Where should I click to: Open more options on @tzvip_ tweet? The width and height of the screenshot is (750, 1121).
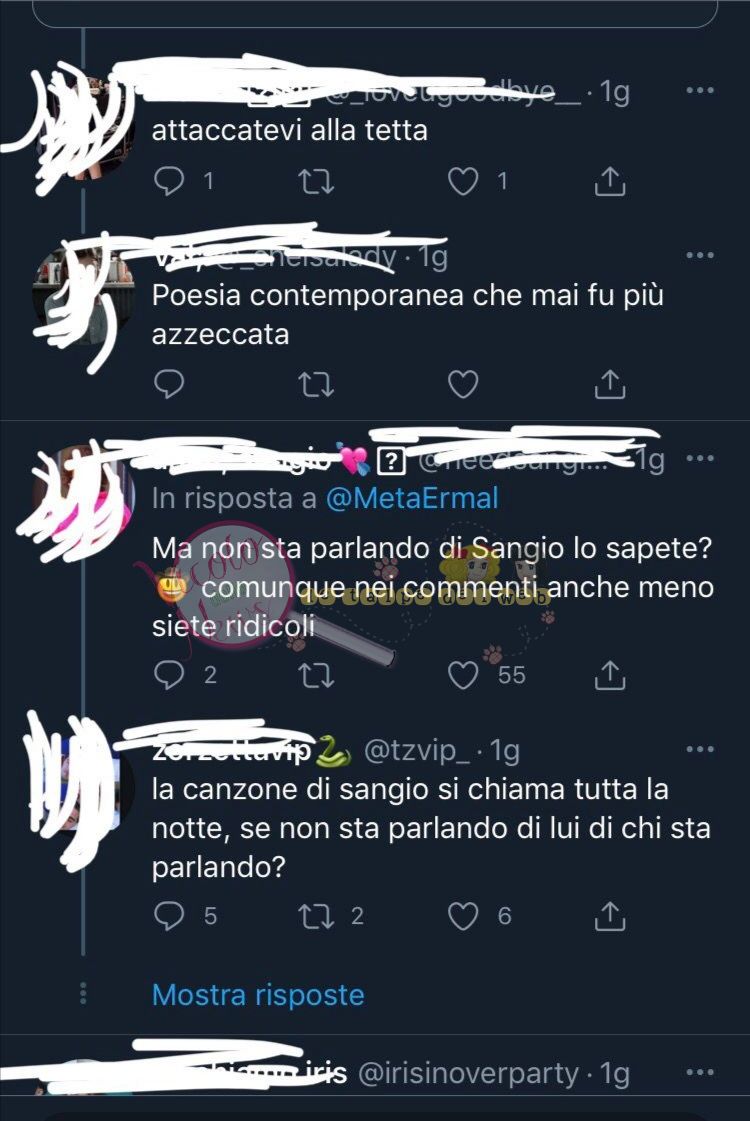[699, 749]
